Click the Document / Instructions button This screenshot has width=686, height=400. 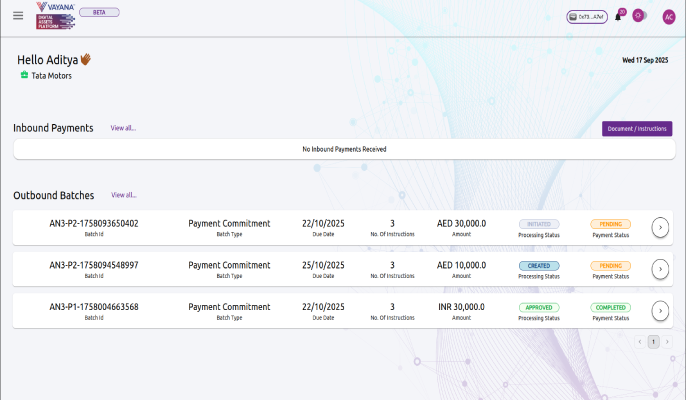636,129
